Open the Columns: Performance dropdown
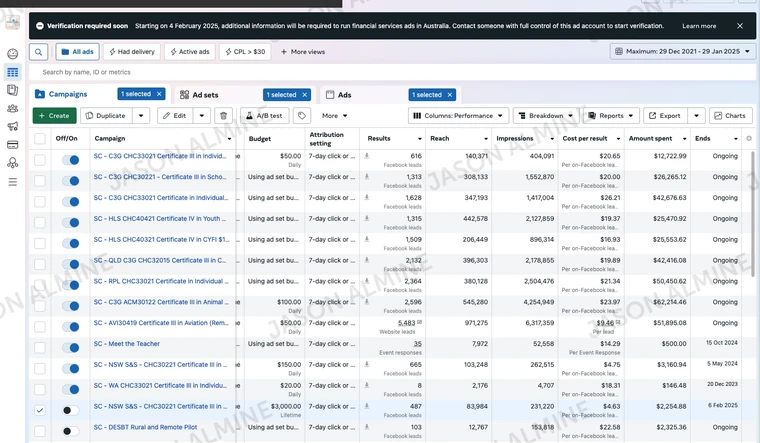The height and width of the screenshot is (443, 760). pos(458,116)
